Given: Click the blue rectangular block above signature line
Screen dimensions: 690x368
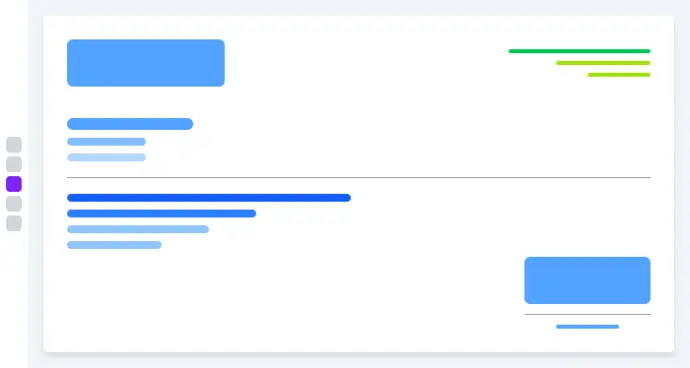Looking at the screenshot, I should [x=587, y=280].
